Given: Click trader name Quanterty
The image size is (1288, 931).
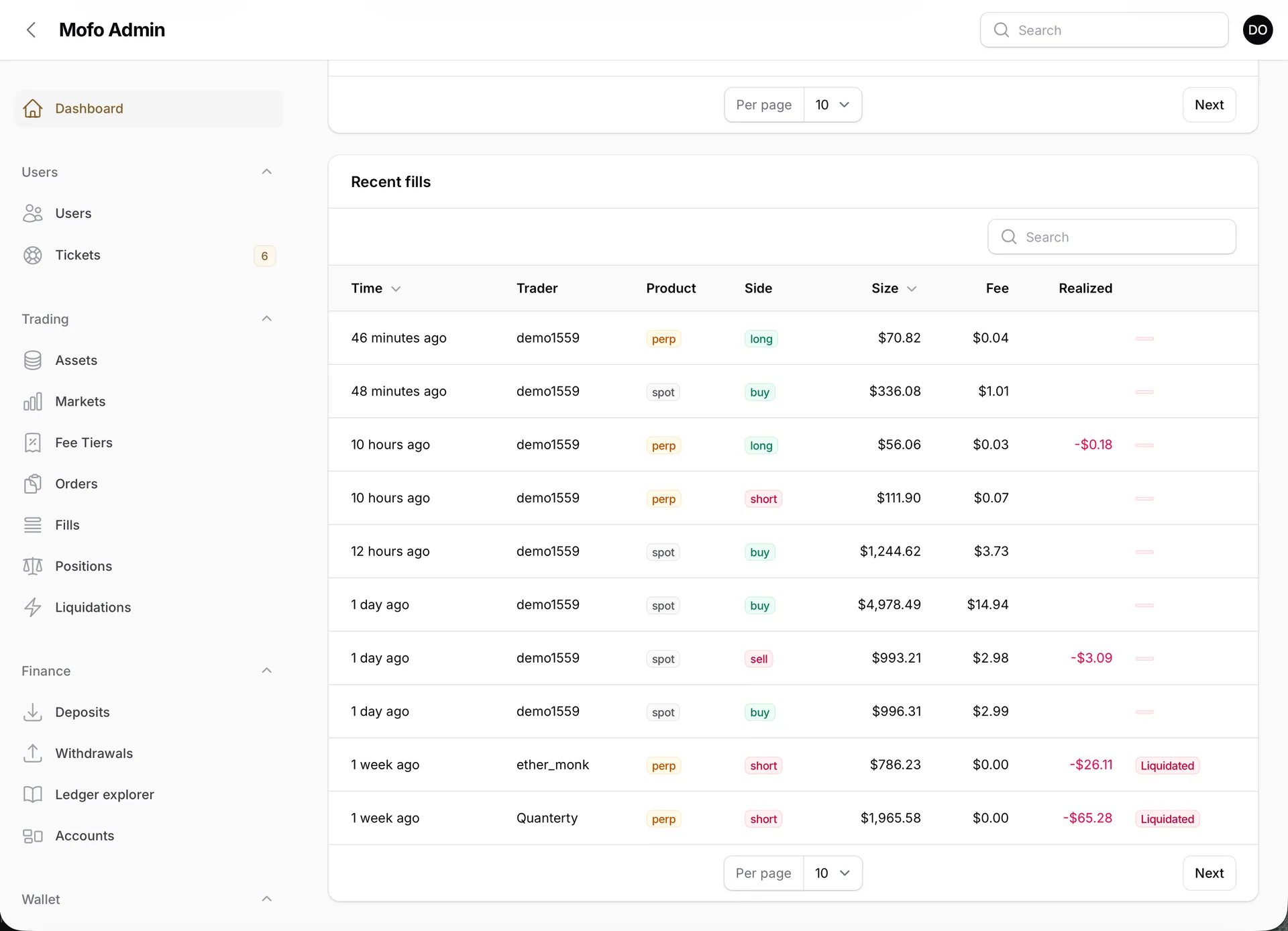Looking at the screenshot, I should click(x=547, y=818).
